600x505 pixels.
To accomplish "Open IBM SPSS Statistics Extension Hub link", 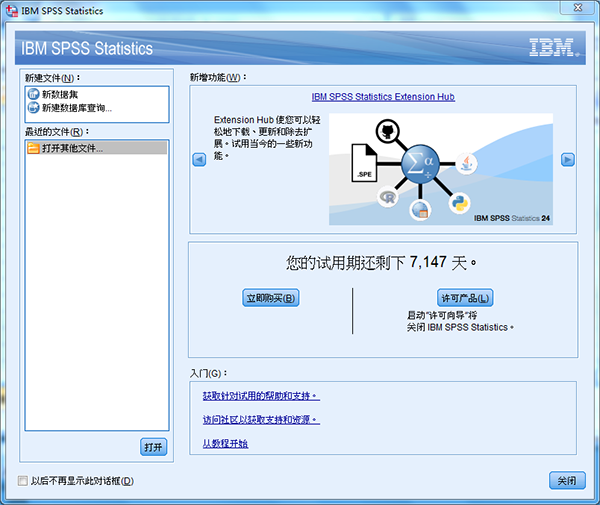I will [383, 97].
